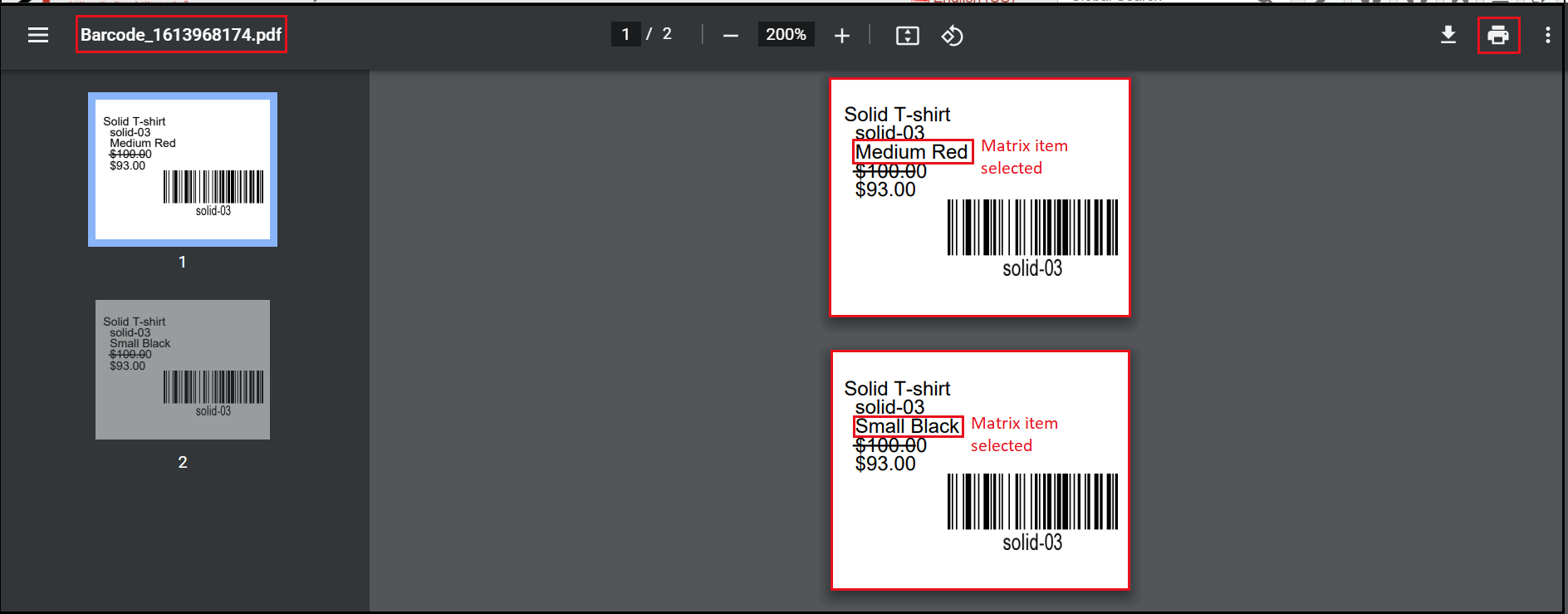Viewport: 1568px width, 614px height.
Task: Click thumbnail page number 1 label
Action: coord(183,262)
